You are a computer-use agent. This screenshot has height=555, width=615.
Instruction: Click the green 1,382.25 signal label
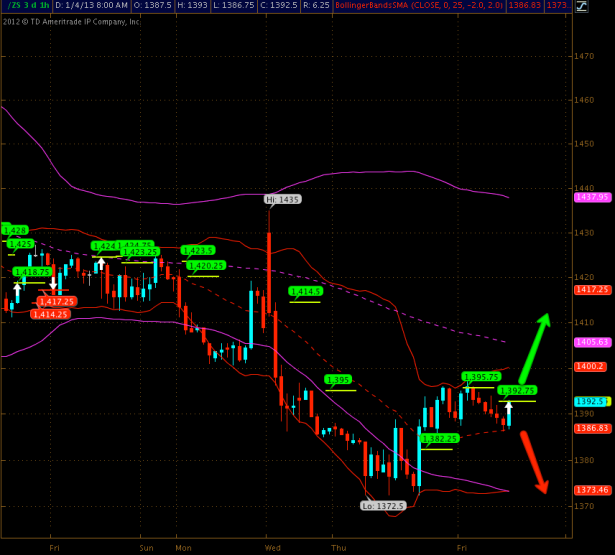[x=439, y=438]
